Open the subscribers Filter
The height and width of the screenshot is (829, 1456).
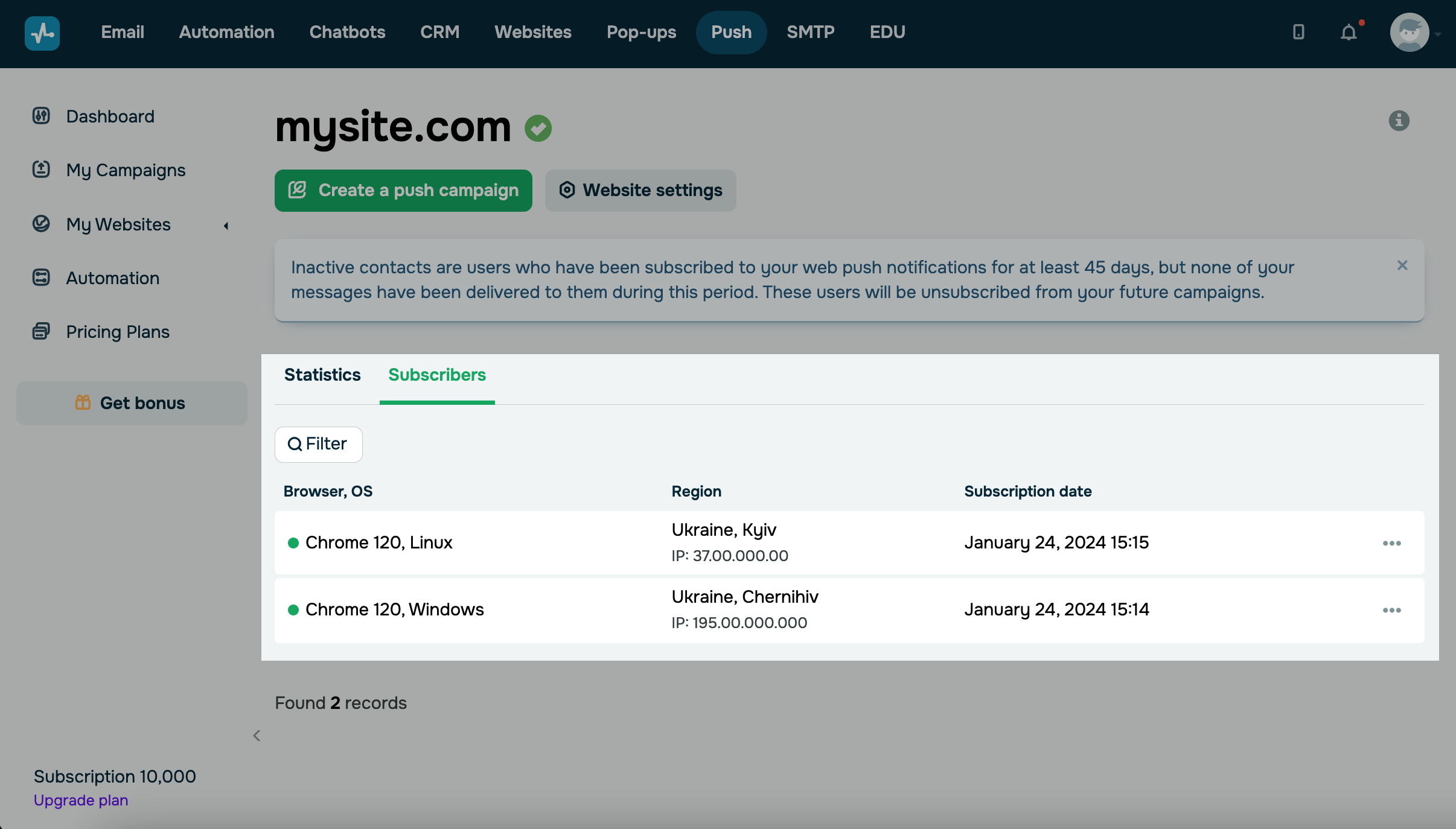coord(318,445)
